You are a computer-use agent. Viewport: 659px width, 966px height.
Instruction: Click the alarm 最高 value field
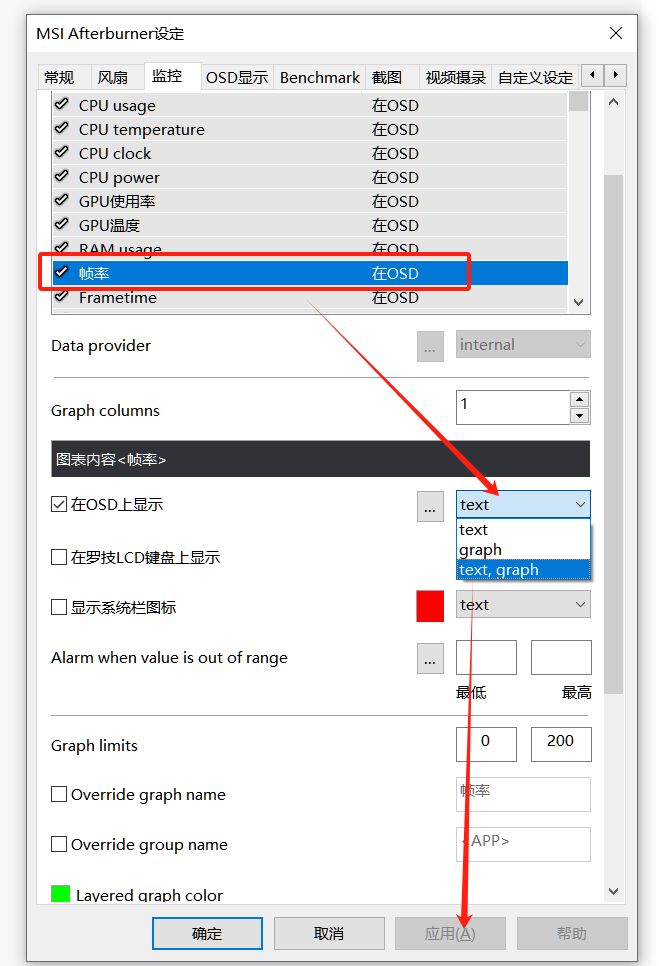(x=561, y=657)
